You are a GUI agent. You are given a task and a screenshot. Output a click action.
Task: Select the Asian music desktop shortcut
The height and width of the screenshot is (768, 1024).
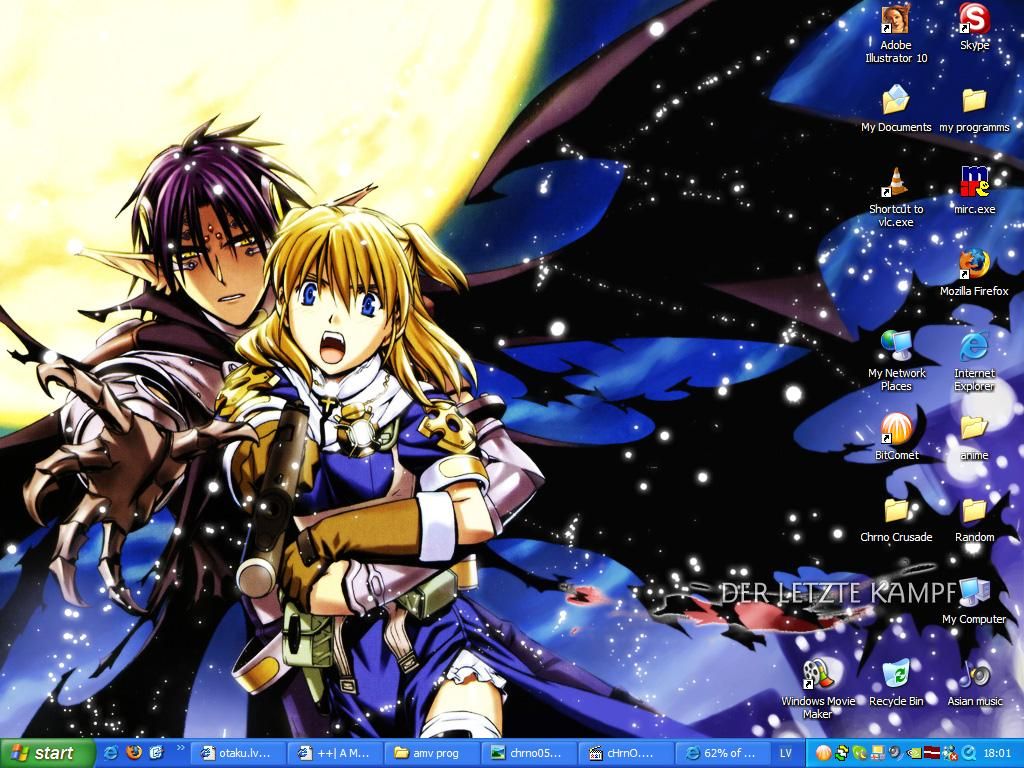pos(974,683)
